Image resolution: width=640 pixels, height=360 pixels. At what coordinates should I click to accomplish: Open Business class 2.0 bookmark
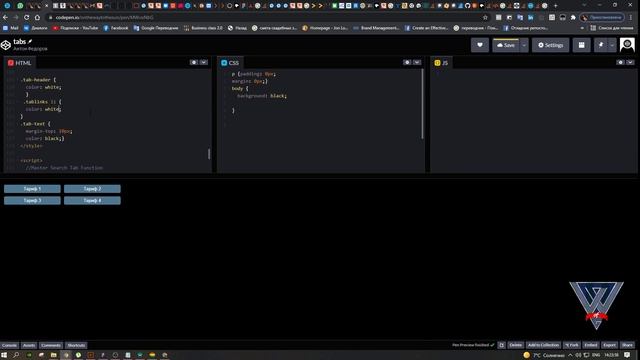[x=203, y=28]
